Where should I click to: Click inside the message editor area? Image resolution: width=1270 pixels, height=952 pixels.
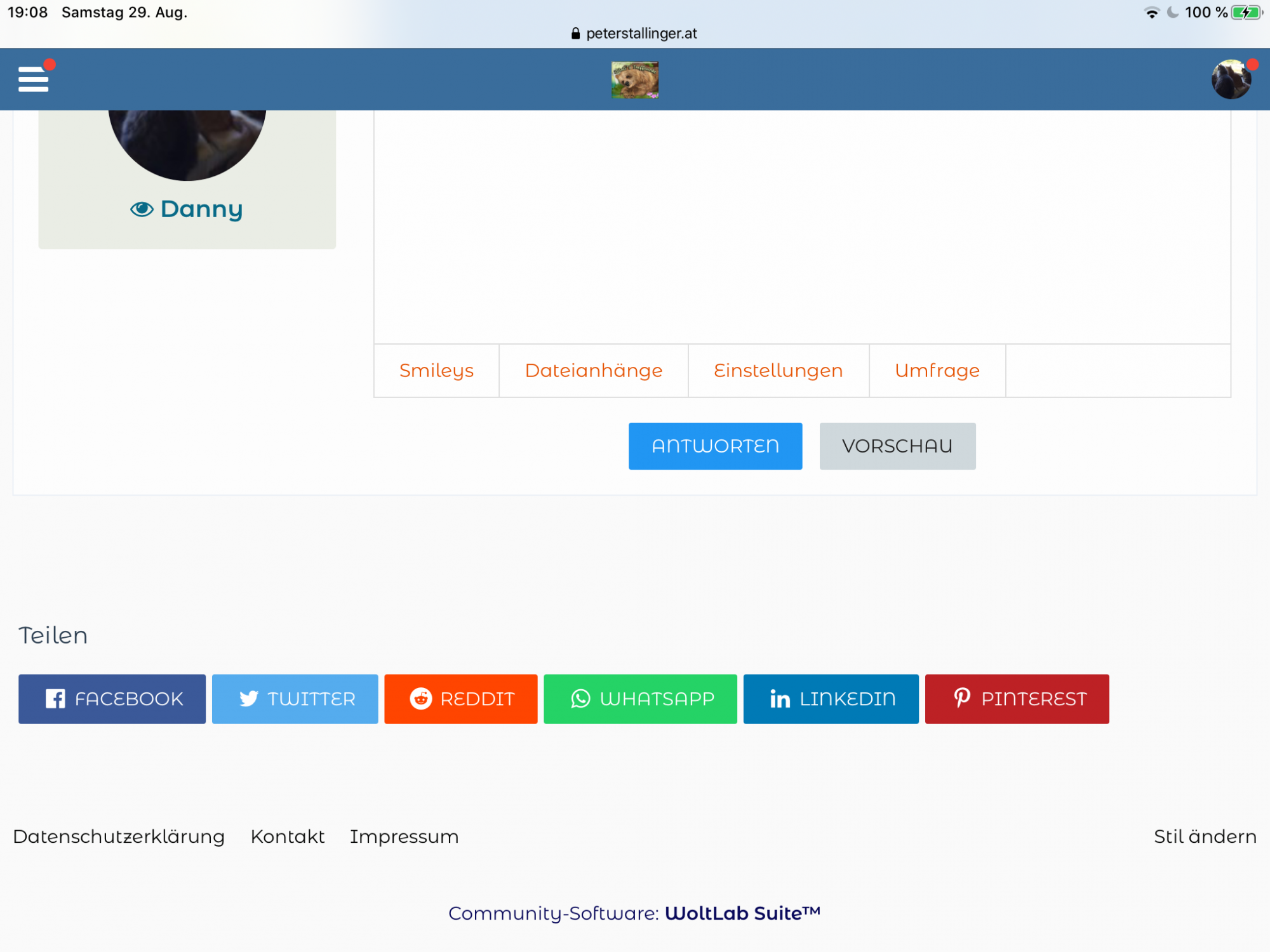pyautogui.click(x=801, y=225)
